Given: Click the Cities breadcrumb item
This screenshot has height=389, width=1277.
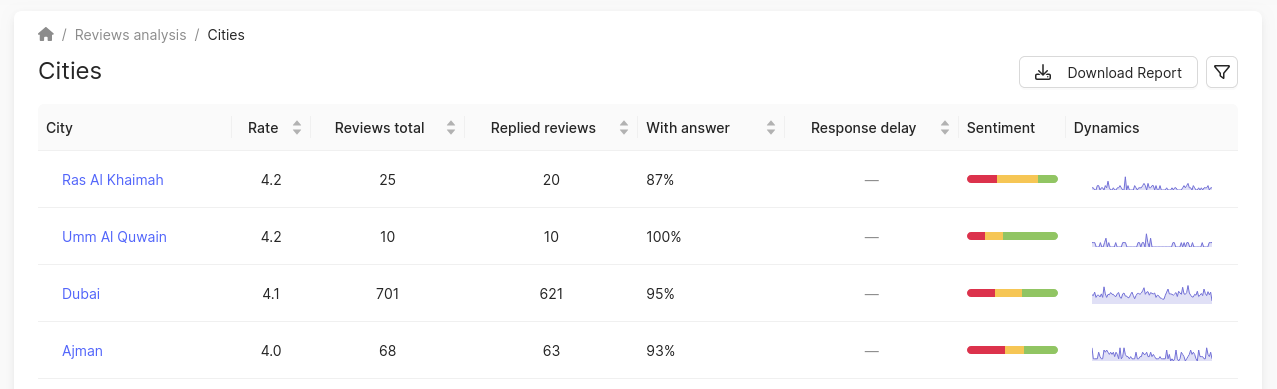Looking at the screenshot, I should (226, 35).
